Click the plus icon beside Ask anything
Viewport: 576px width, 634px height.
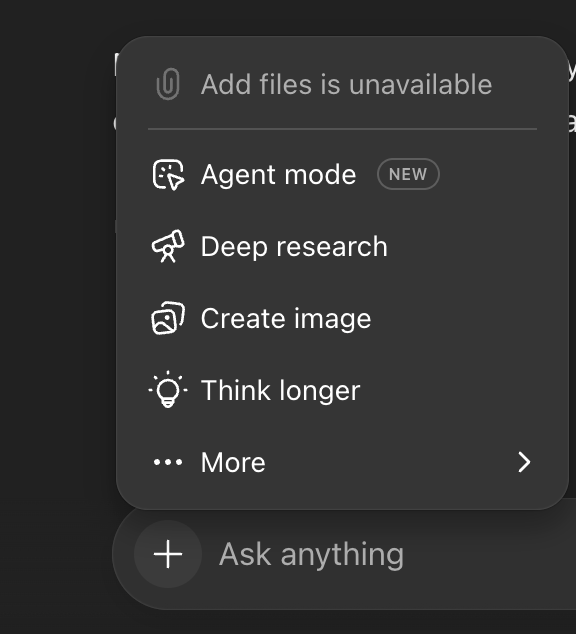point(168,554)
